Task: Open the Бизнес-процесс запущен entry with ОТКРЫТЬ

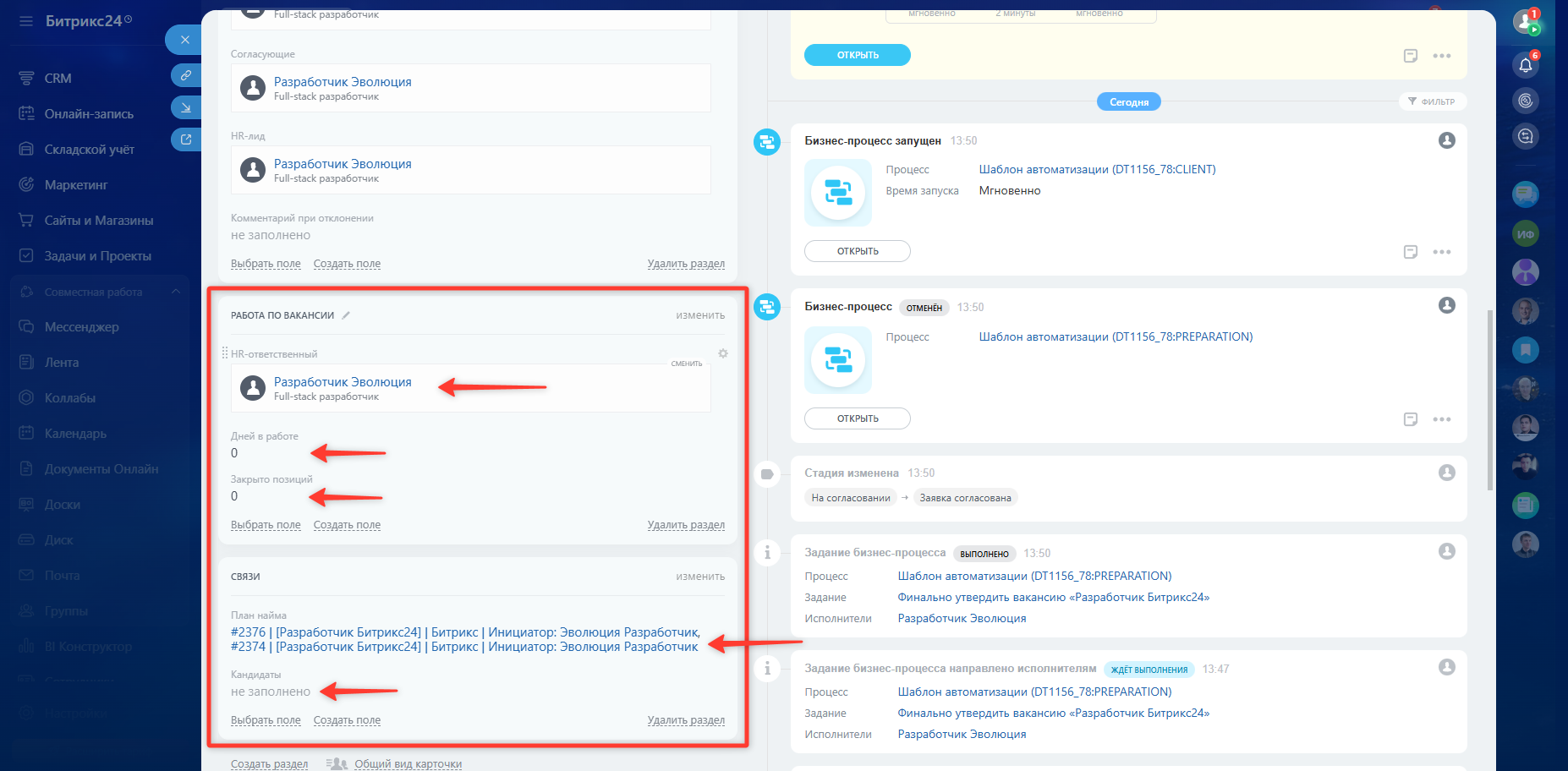Action: pyautogui.click(x=858, y=251)
